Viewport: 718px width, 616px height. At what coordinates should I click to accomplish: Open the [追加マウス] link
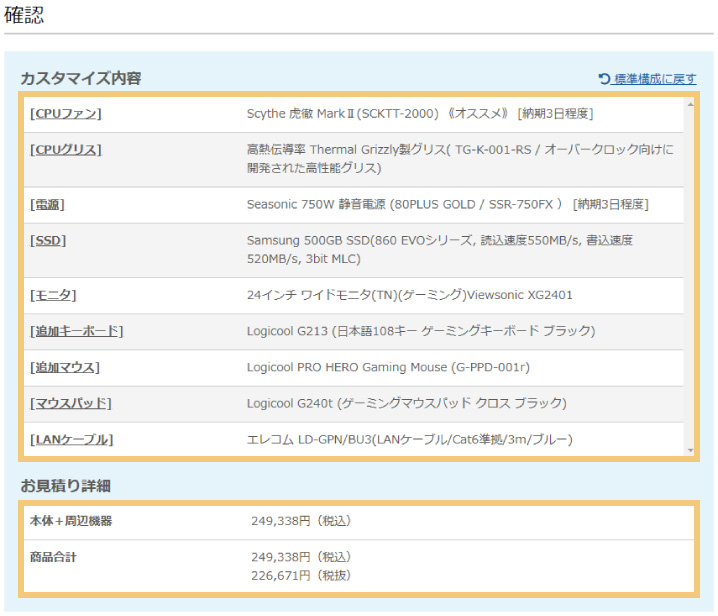(x=65, y=367)
